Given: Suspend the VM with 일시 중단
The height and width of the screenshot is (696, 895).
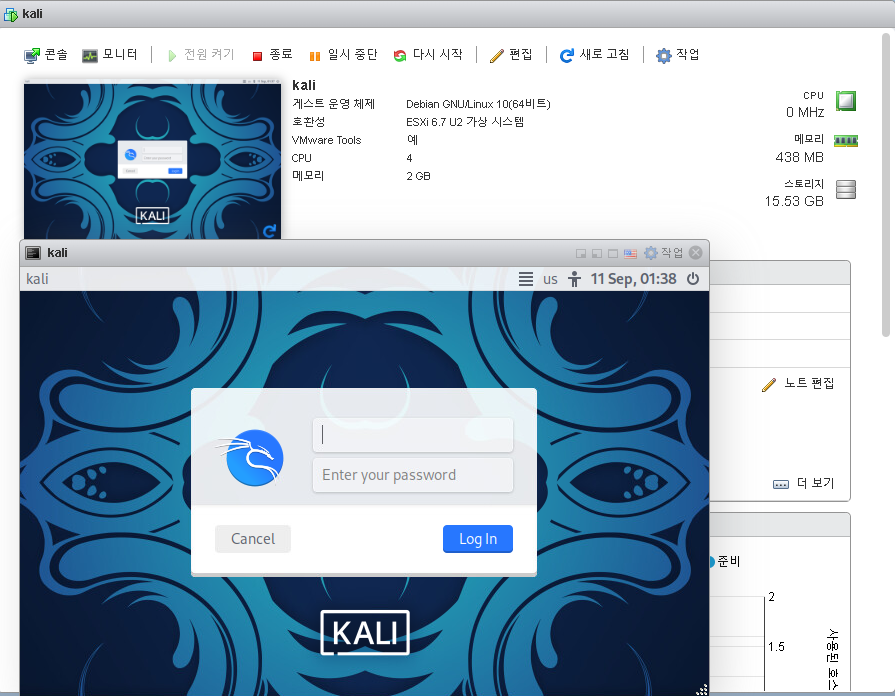Looking at the screenshot, I should point(343,55).
